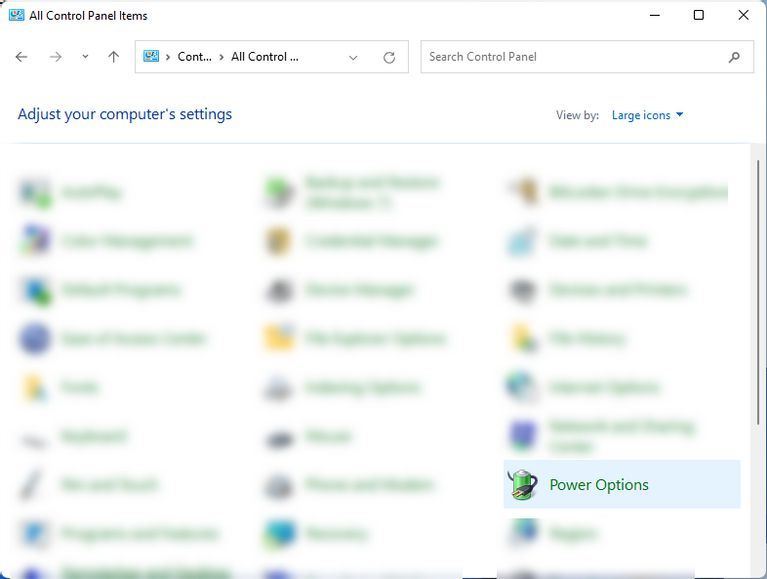Click the search magnifier icon

pyautogui.click(x=735, y=57)
